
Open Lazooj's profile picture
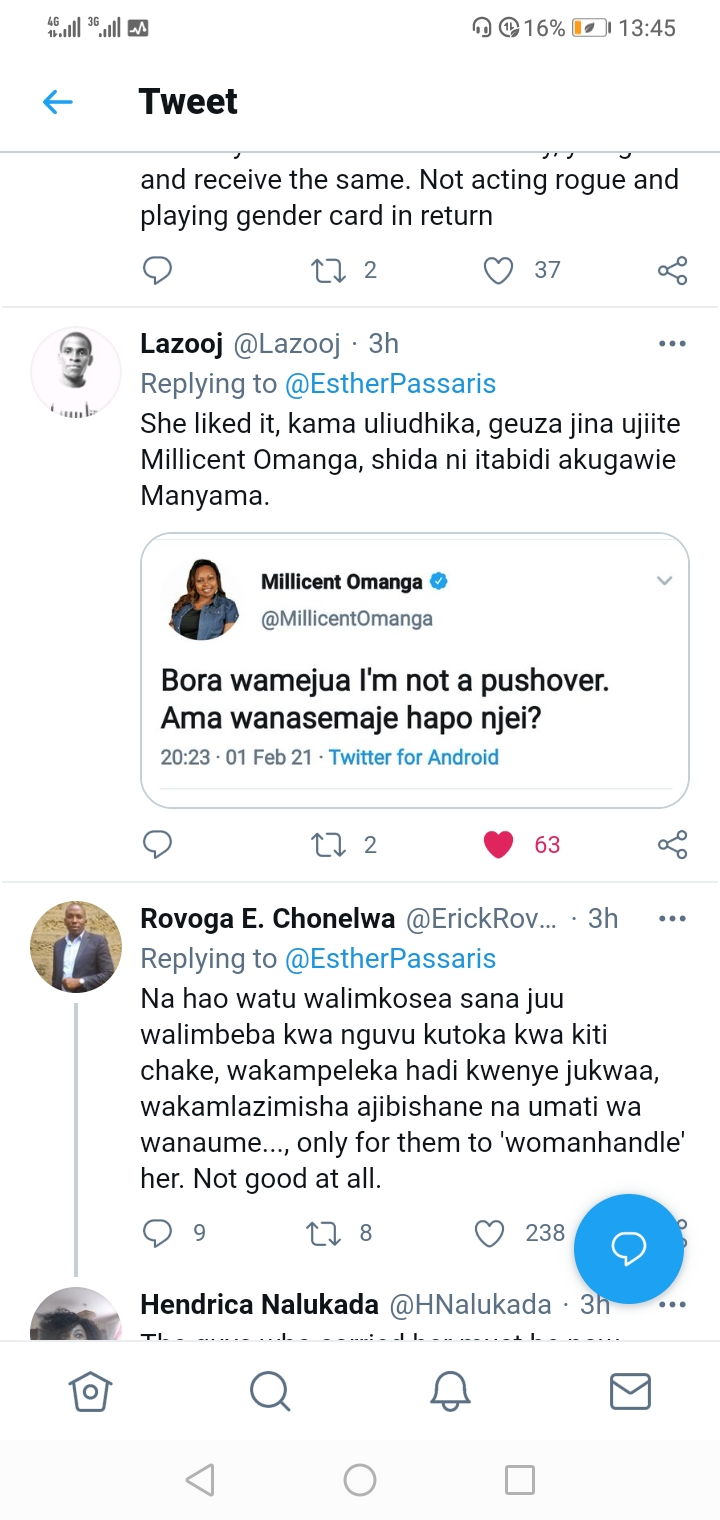pyautogui.click(x=76, y=372)
